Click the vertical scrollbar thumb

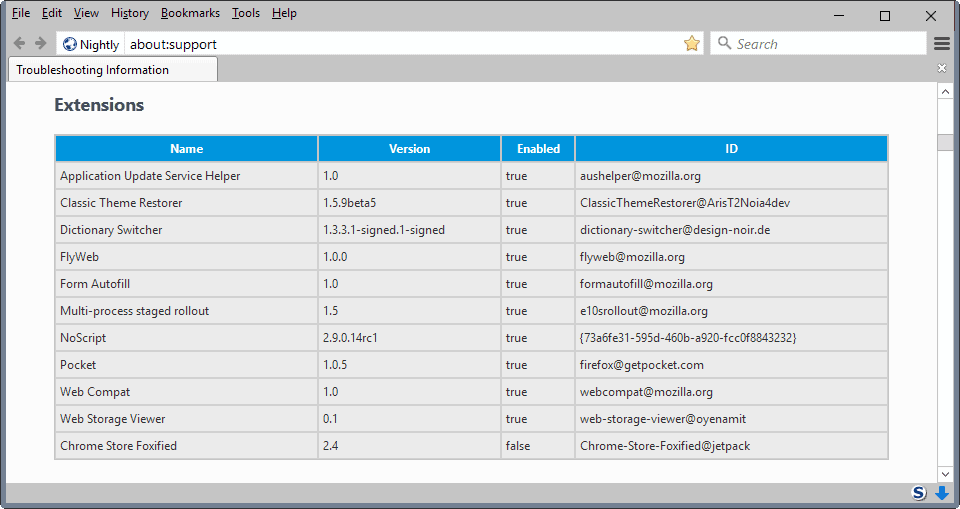945,142
